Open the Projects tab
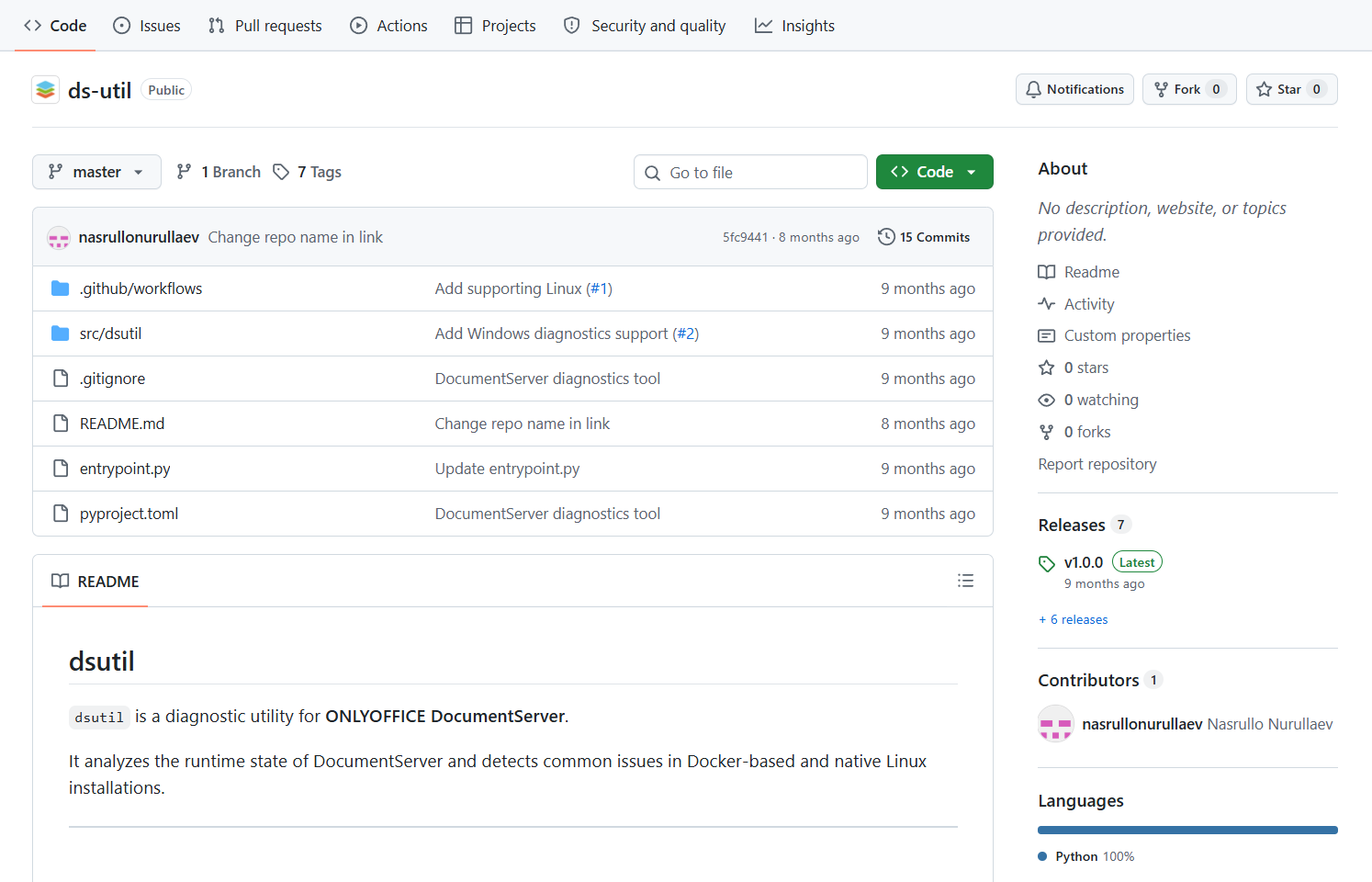Screen dimensions: 1372x882 click(x=495, y=26)
